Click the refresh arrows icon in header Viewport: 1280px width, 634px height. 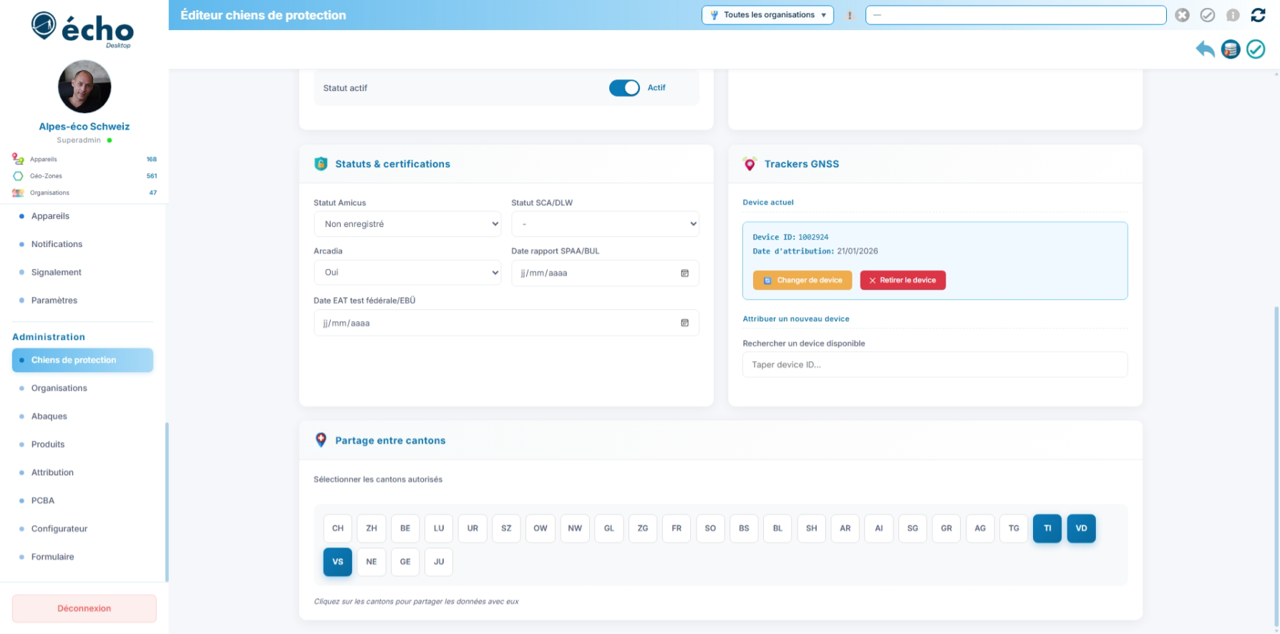pyautogui.click(x=1258, y=15)
